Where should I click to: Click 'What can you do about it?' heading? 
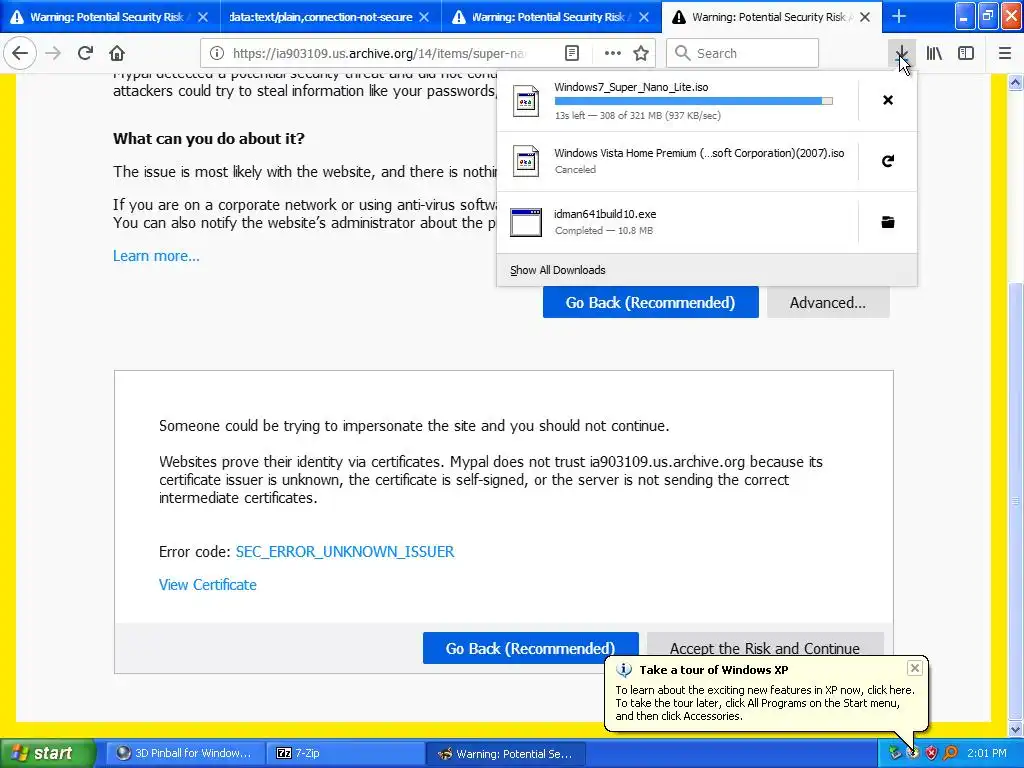(x=208, y=138)
